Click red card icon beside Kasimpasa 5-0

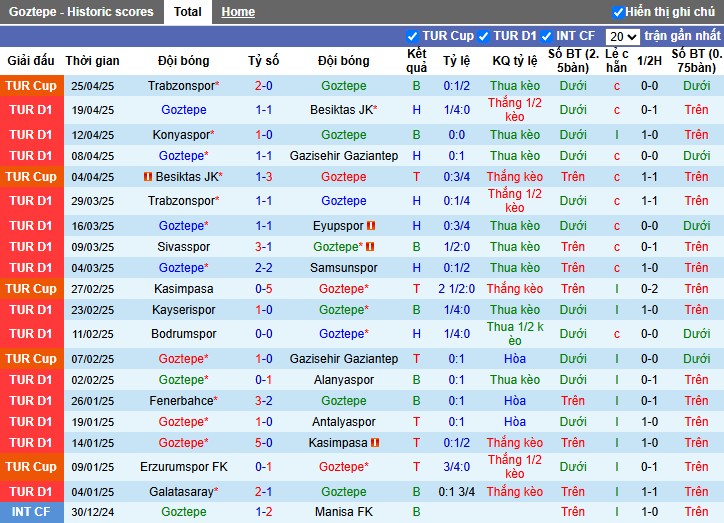(375, 443)
